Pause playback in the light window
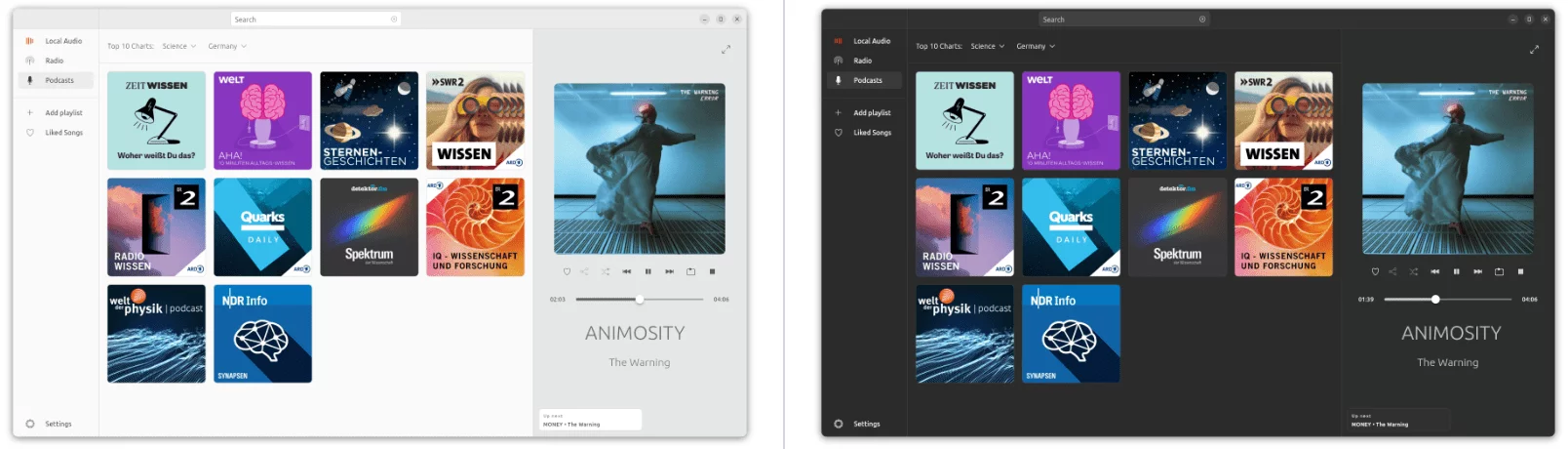This screenshot has width=1568, height=449. click(647, 271)
